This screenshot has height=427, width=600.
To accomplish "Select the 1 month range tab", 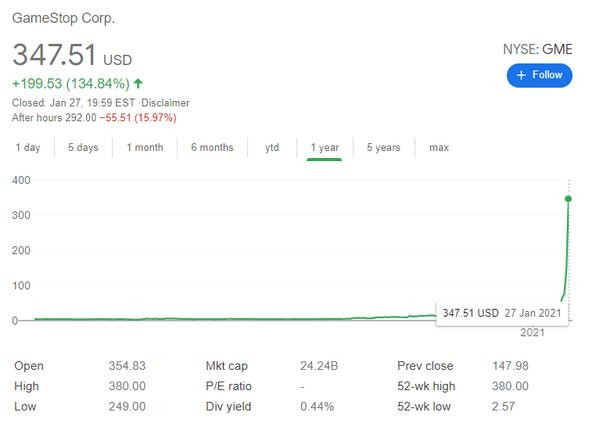I will [145, 147].
